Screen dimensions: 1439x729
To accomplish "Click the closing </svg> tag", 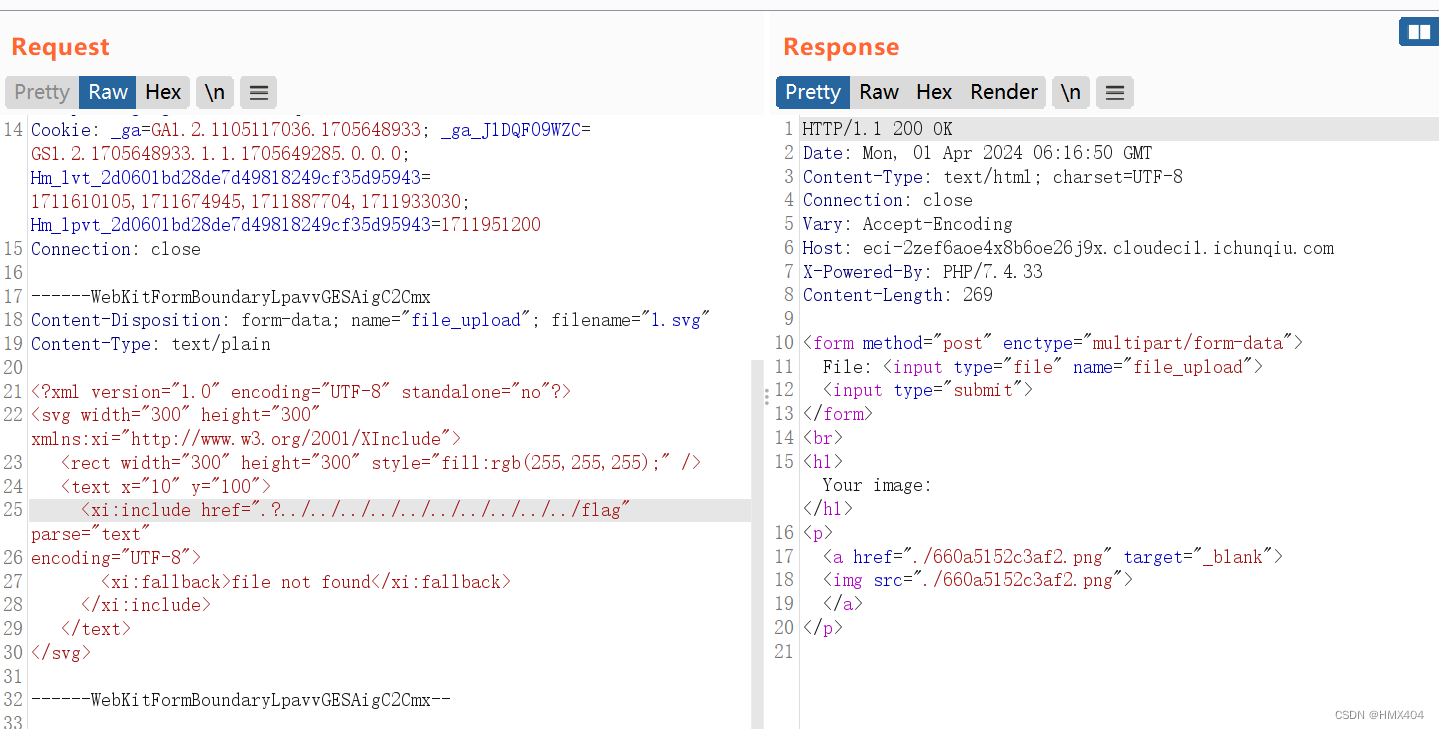I will point(61,653).
